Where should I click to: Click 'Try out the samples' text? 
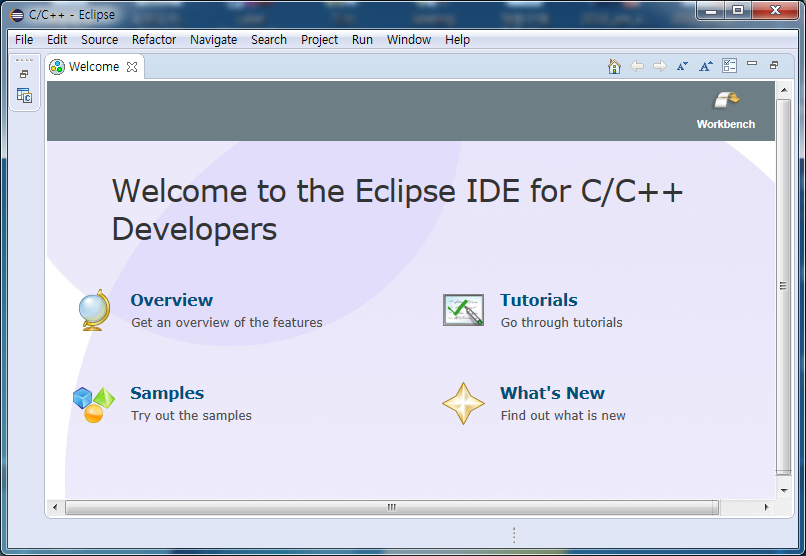tap(191, 416)
